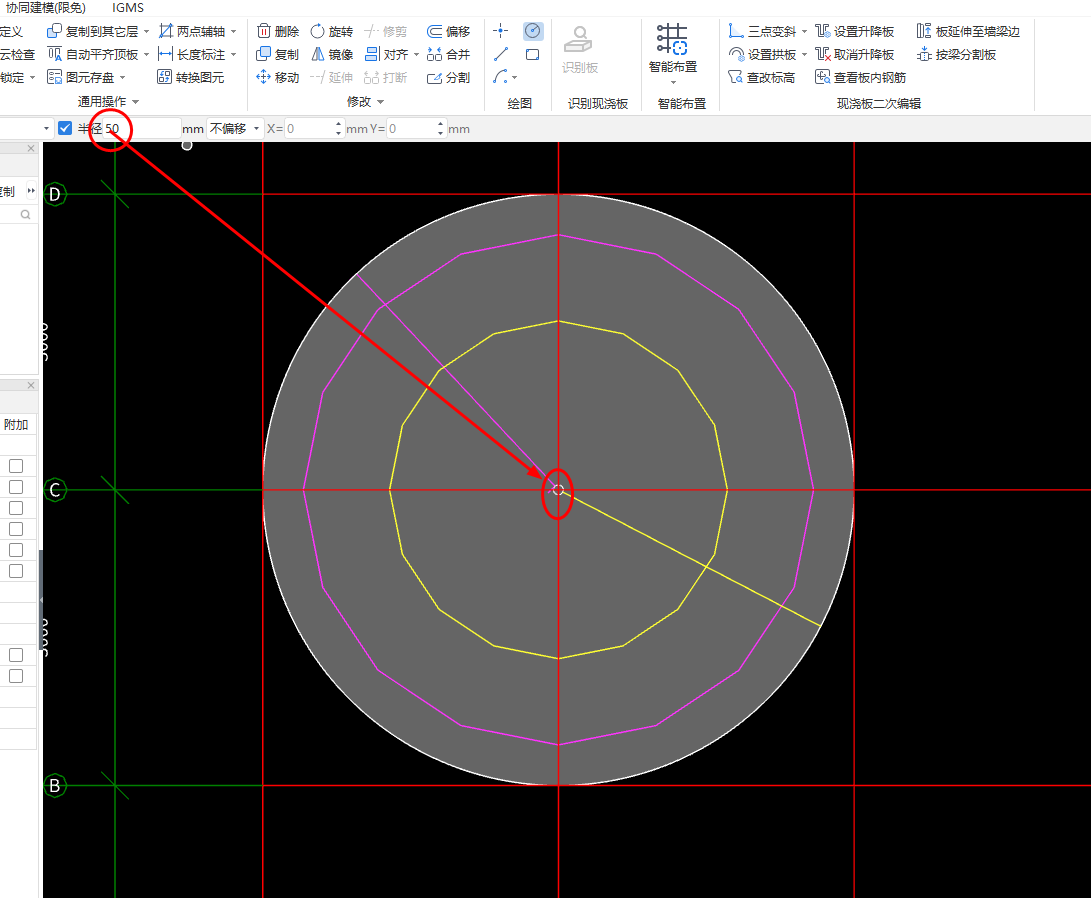
Task: Click the 分割 (split) tool
Action: click(x=449, y=77)
